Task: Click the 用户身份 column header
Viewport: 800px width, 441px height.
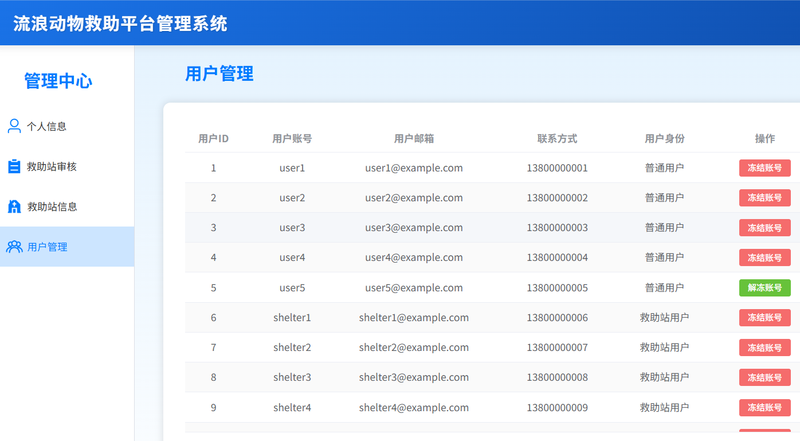Action: (x=664, y=138)
